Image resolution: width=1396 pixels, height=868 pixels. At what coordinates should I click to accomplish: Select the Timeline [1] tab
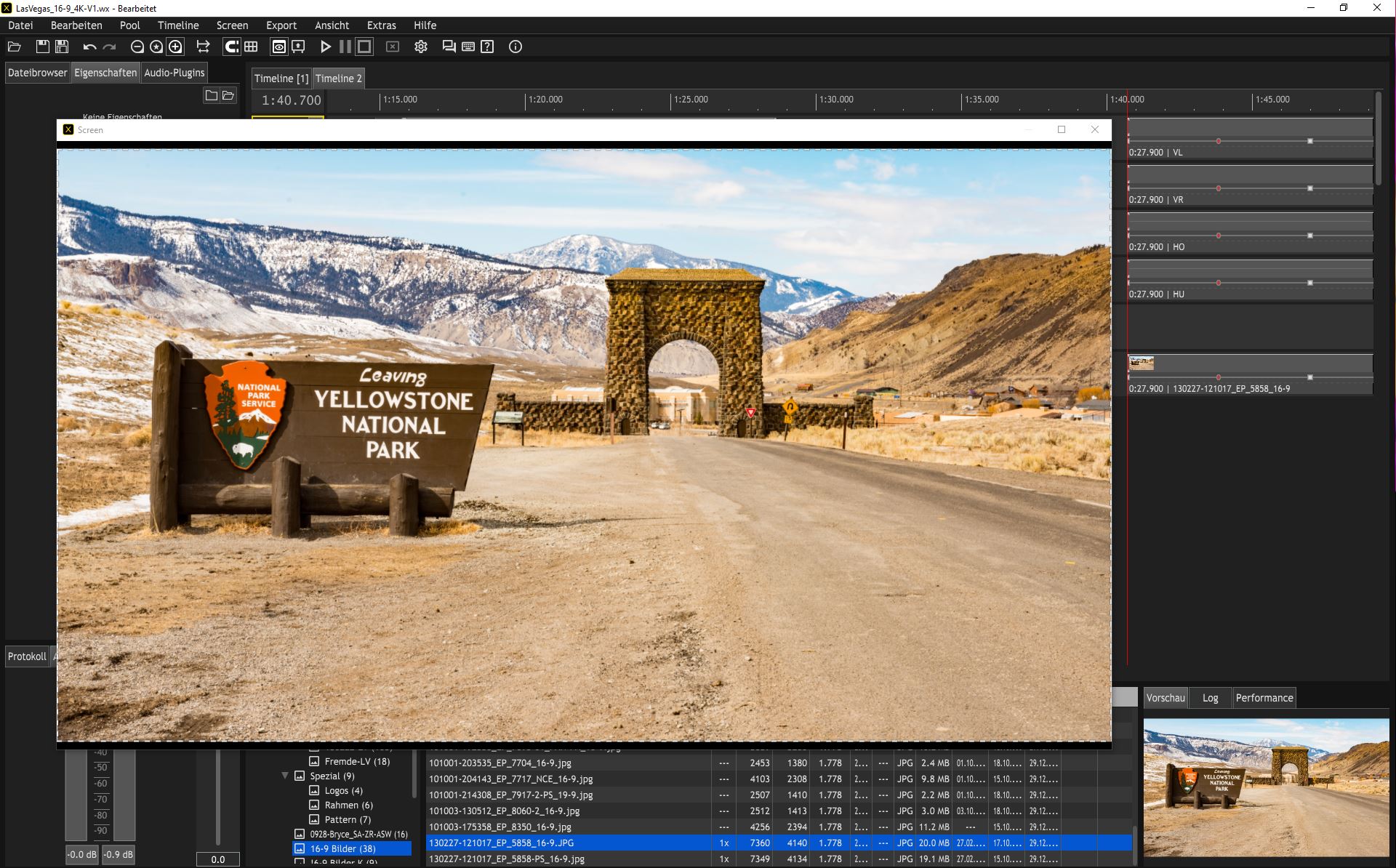pos(281,79)
